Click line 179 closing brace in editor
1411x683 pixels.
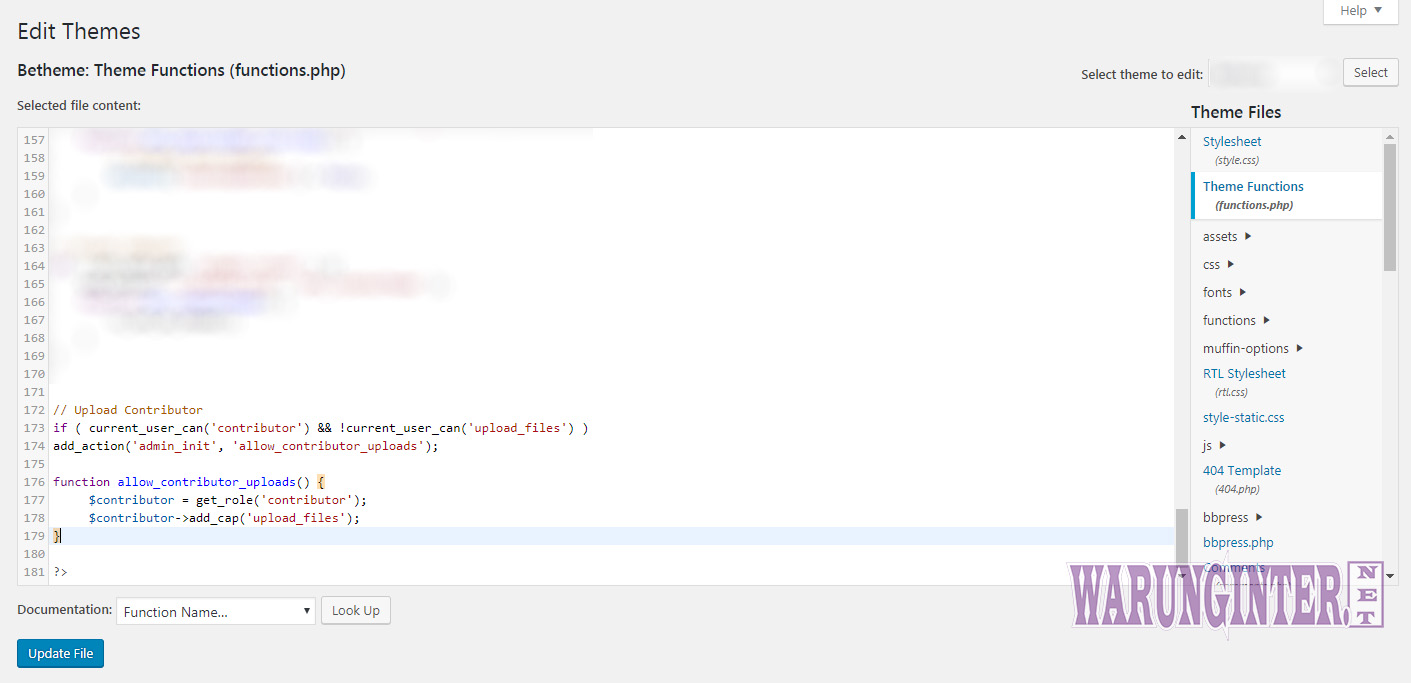57,536
